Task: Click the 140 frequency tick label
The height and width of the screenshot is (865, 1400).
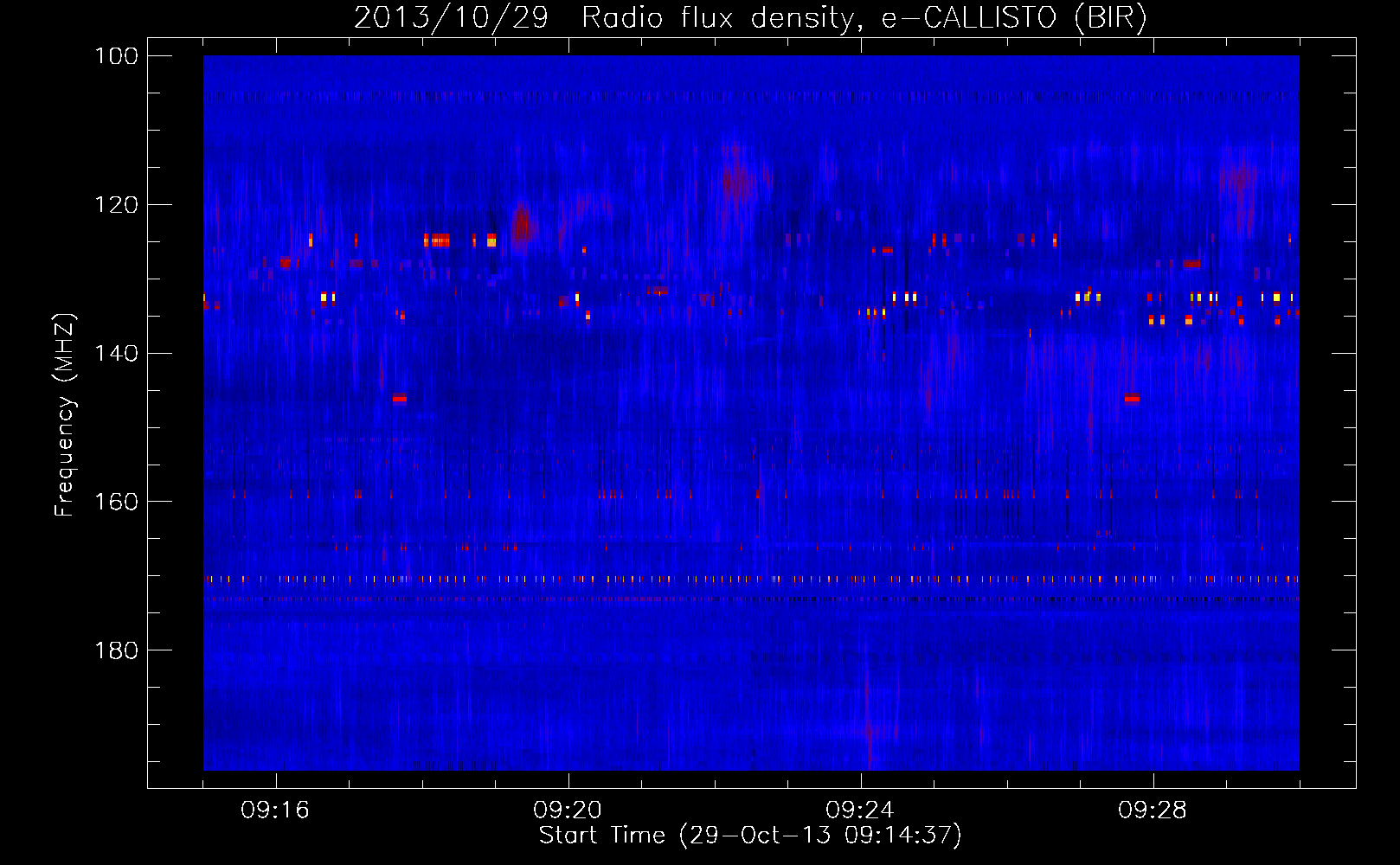Action: (117, 353)
